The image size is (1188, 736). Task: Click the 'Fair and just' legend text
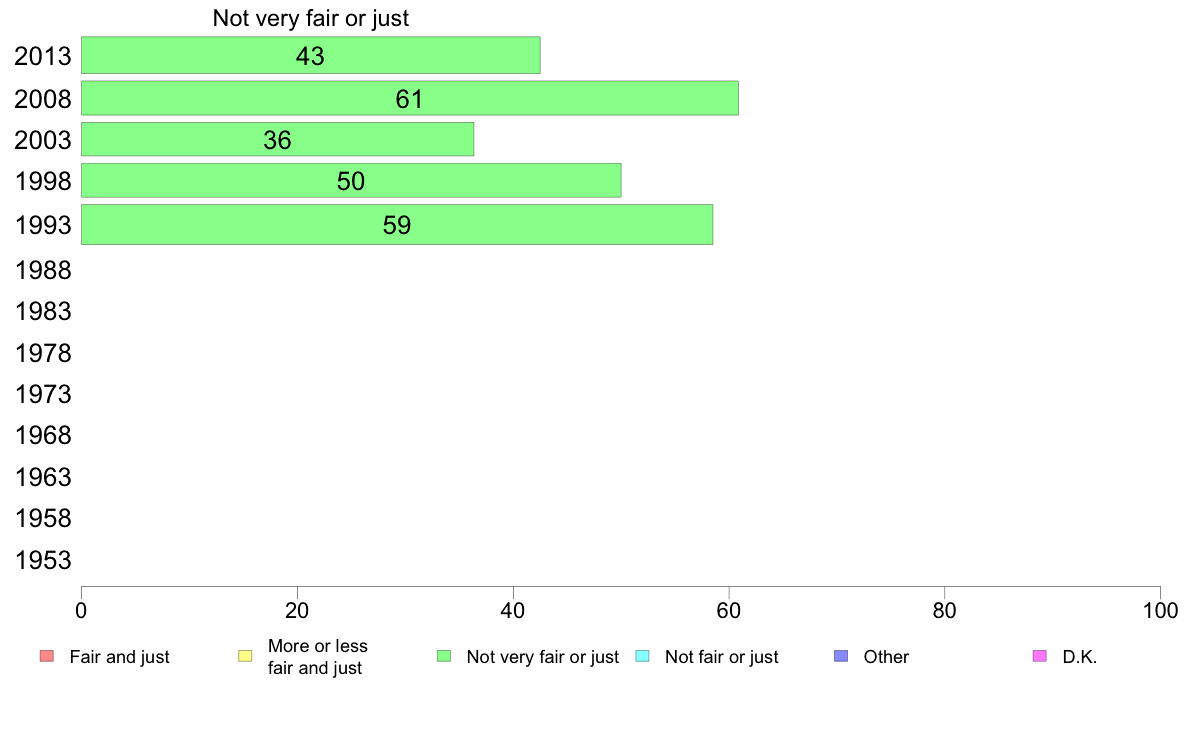coord(119,657)
